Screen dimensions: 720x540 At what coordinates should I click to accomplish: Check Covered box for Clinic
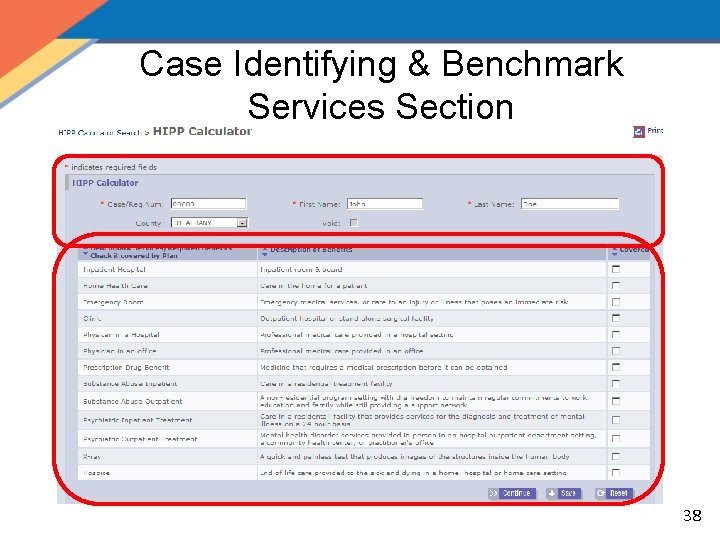tap(616, 318)
